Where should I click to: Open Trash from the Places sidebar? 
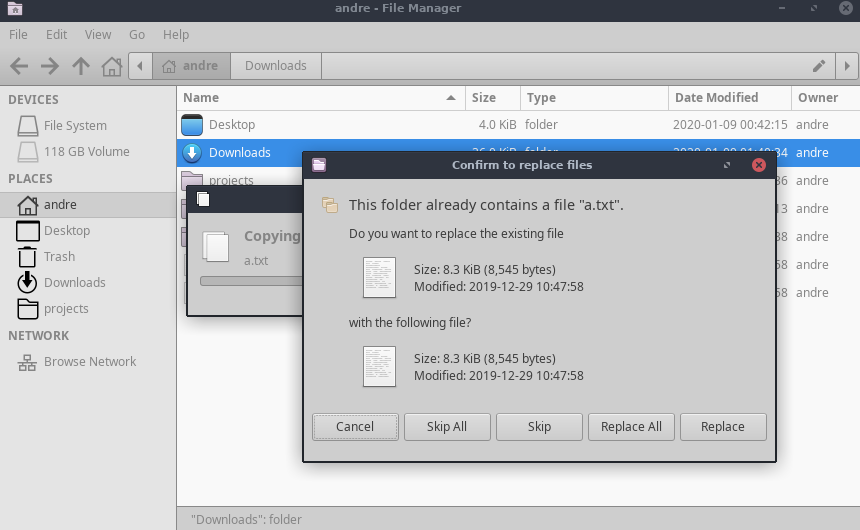[59, 257]
